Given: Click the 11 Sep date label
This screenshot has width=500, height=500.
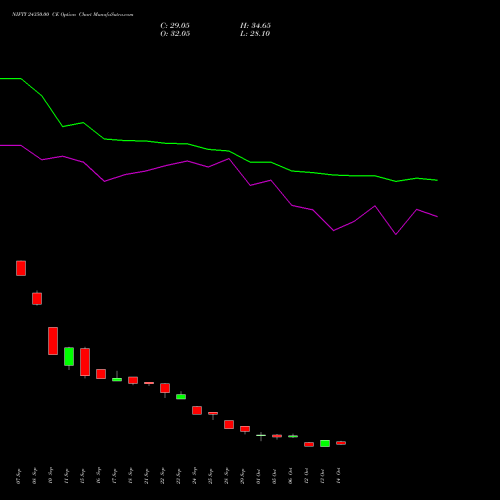Looking at the screenshot, I should (x=67, y=476).
